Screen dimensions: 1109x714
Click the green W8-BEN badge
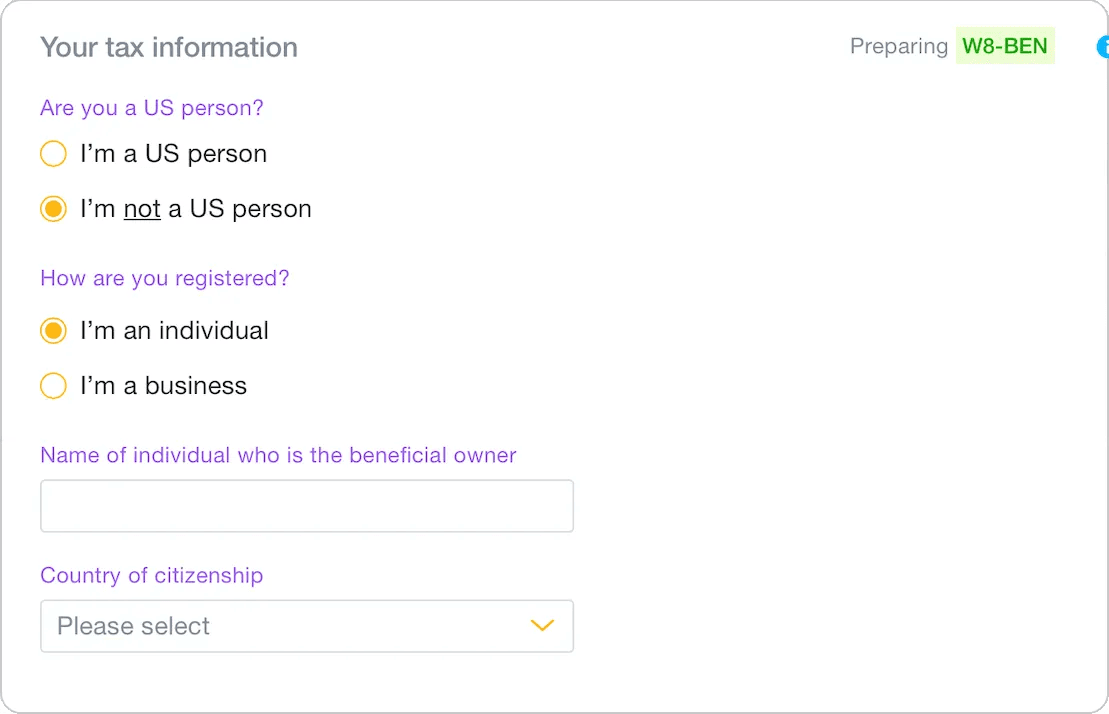click(1005, 45)
